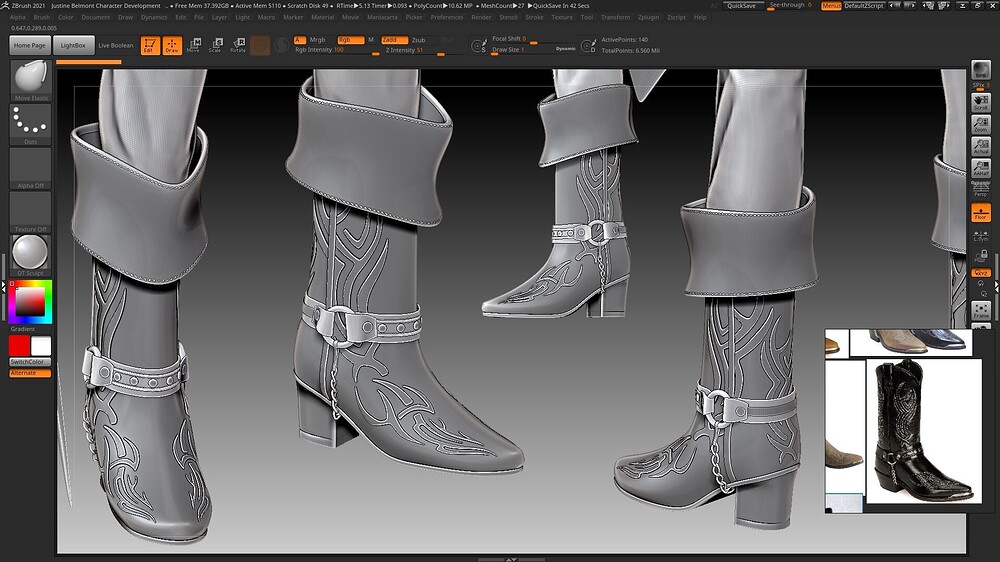Screen dimensions: 1000x562
Task: Open the Alpha Off selector
Action: (31, 168)
